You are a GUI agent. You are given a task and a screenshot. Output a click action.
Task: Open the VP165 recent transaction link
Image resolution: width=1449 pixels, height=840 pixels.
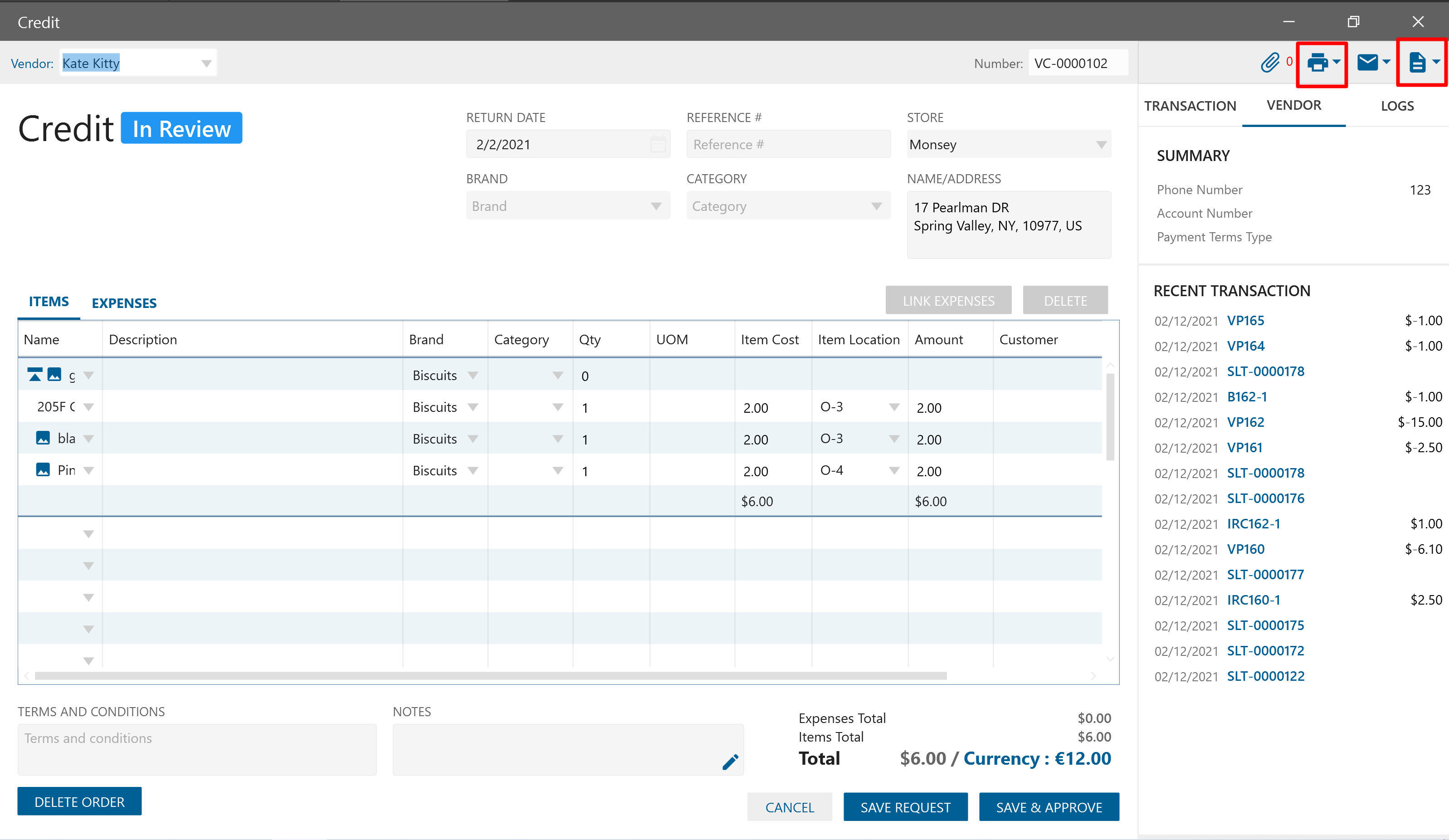[1245, 320]
